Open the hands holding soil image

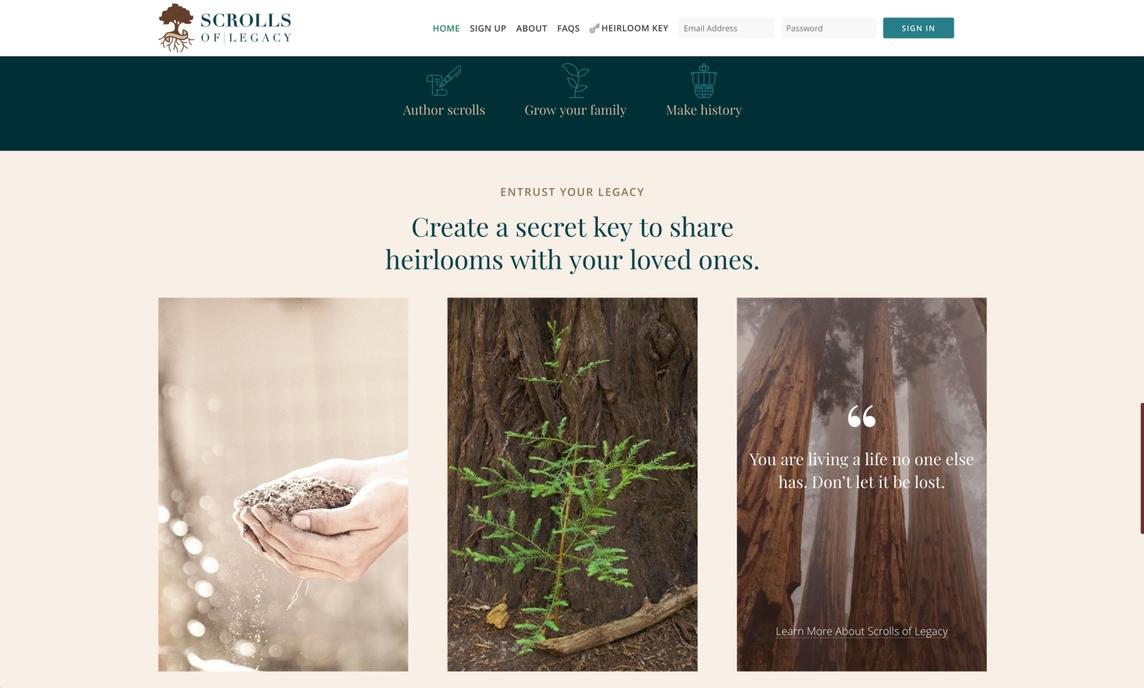tap(283, 484)
